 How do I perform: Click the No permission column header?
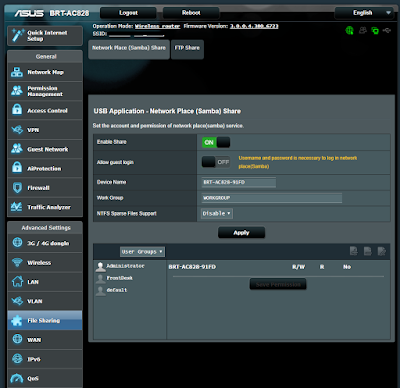[x=347, y=267]
